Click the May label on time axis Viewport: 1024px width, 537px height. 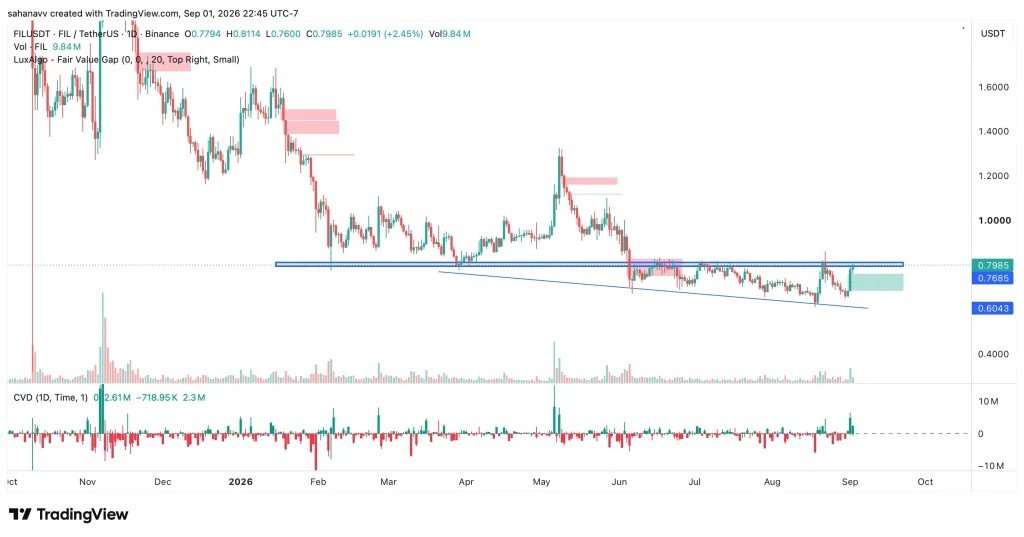541,481
